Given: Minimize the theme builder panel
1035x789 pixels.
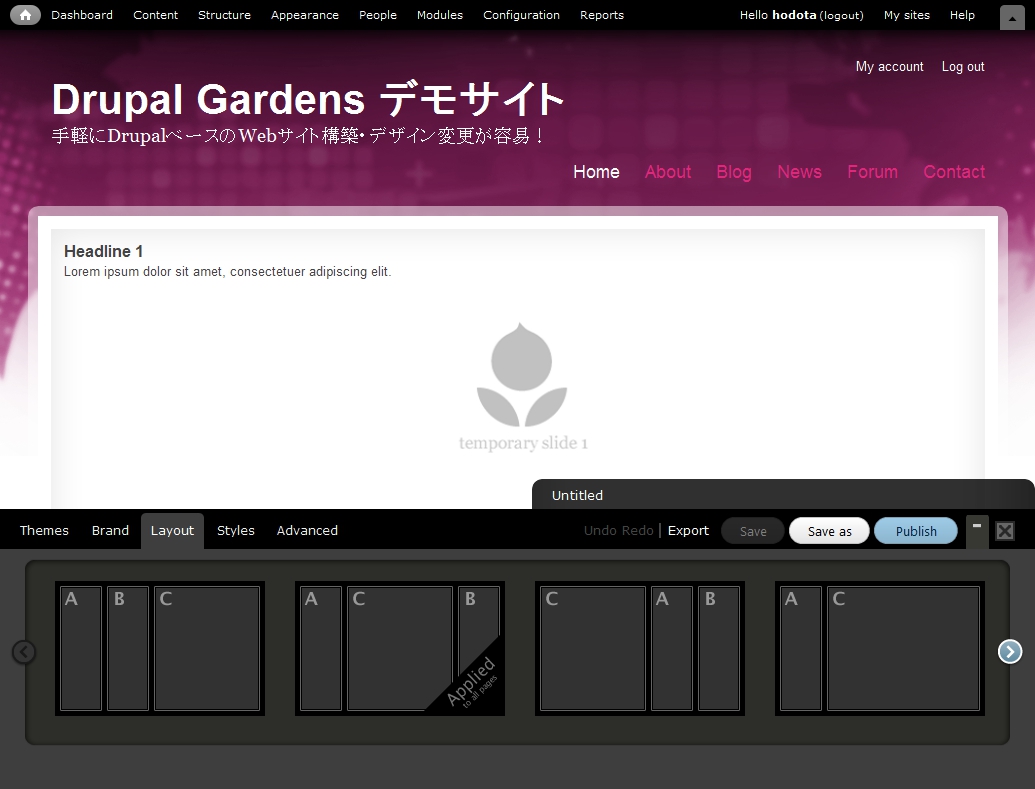Looking at the screenshot, I should click(x=977, y=530).
